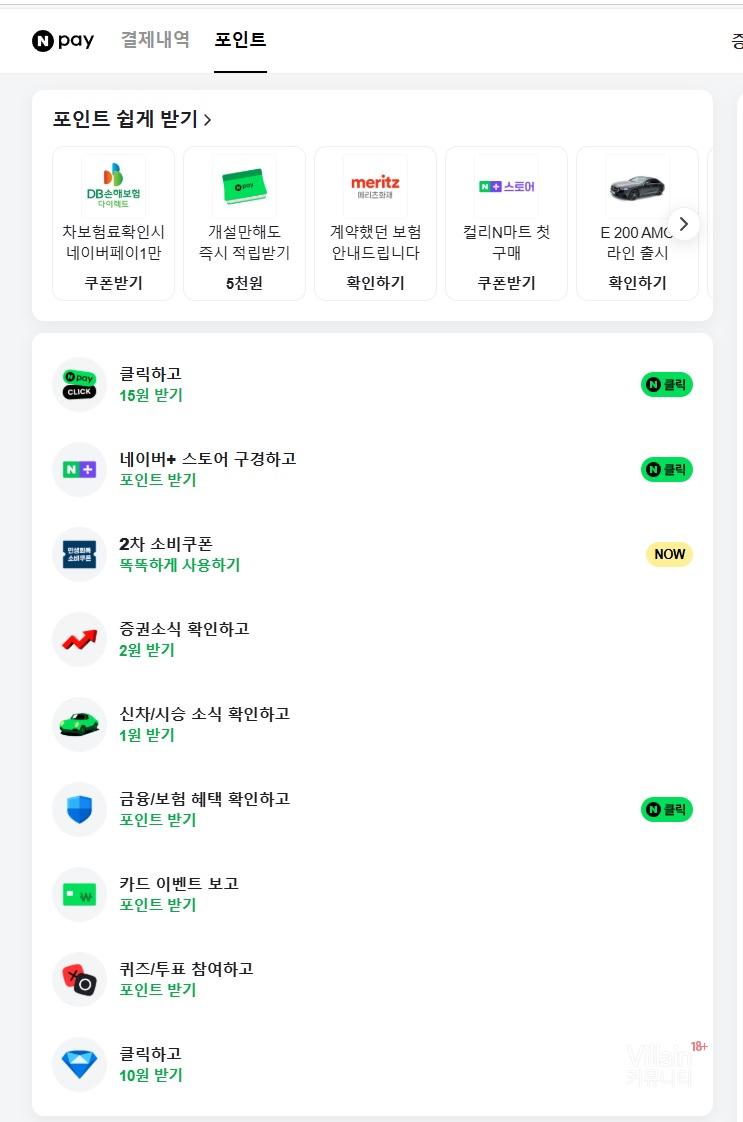Click the Npay CLICK icon
The height and width of the screenshot is (1122, 743).
79,384
